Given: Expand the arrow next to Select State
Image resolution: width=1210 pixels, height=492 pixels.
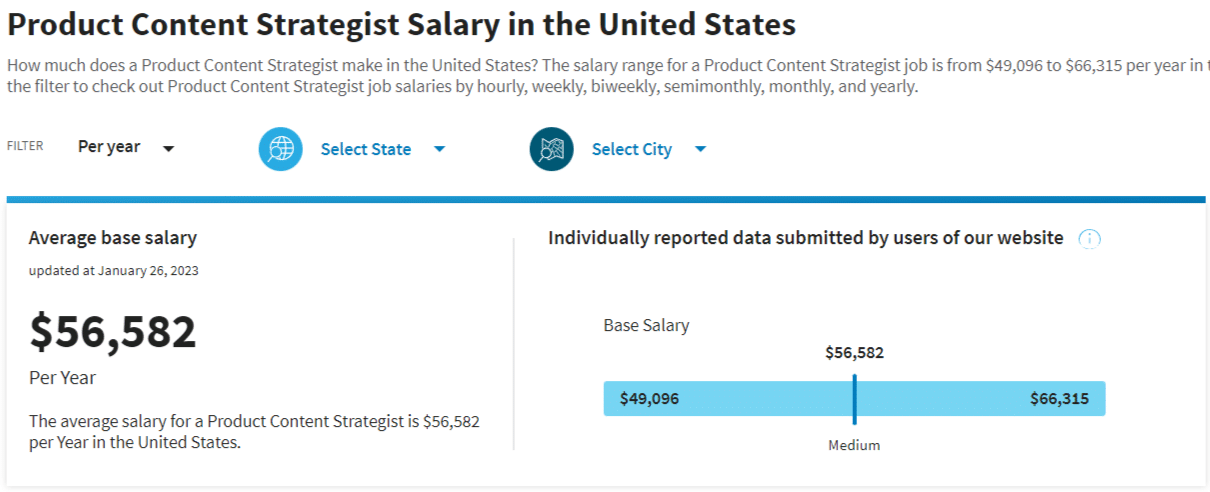Looking at the screenshot, I should coord(439,149).
